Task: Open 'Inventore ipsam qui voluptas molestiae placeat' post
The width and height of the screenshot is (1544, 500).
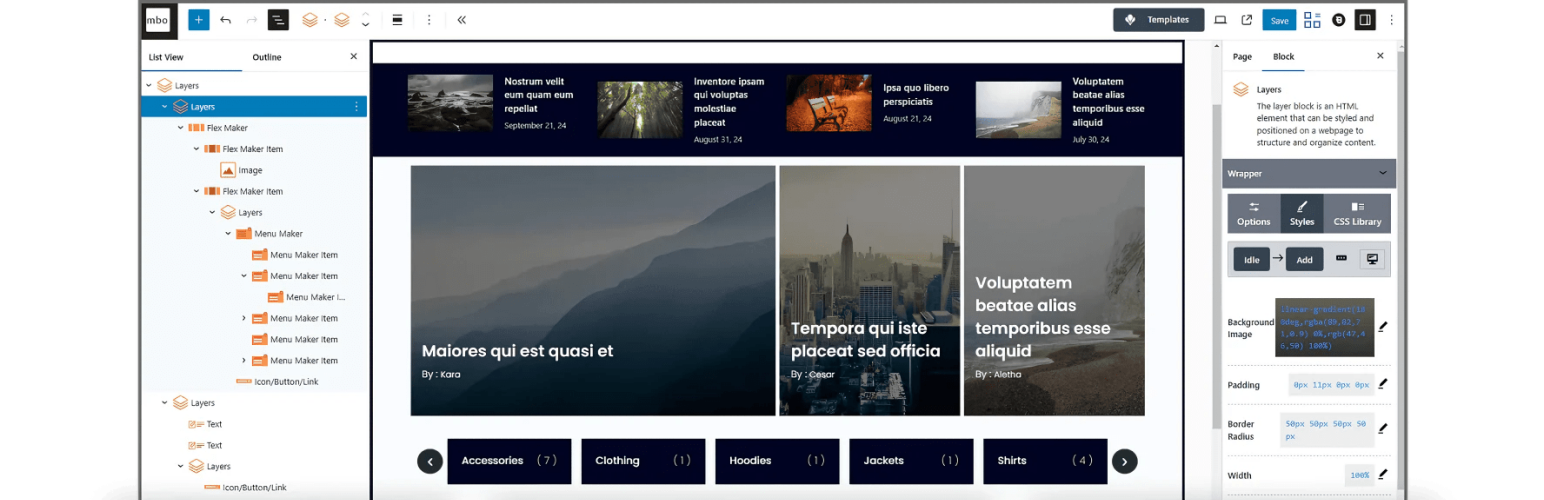Action: [729, 102]
